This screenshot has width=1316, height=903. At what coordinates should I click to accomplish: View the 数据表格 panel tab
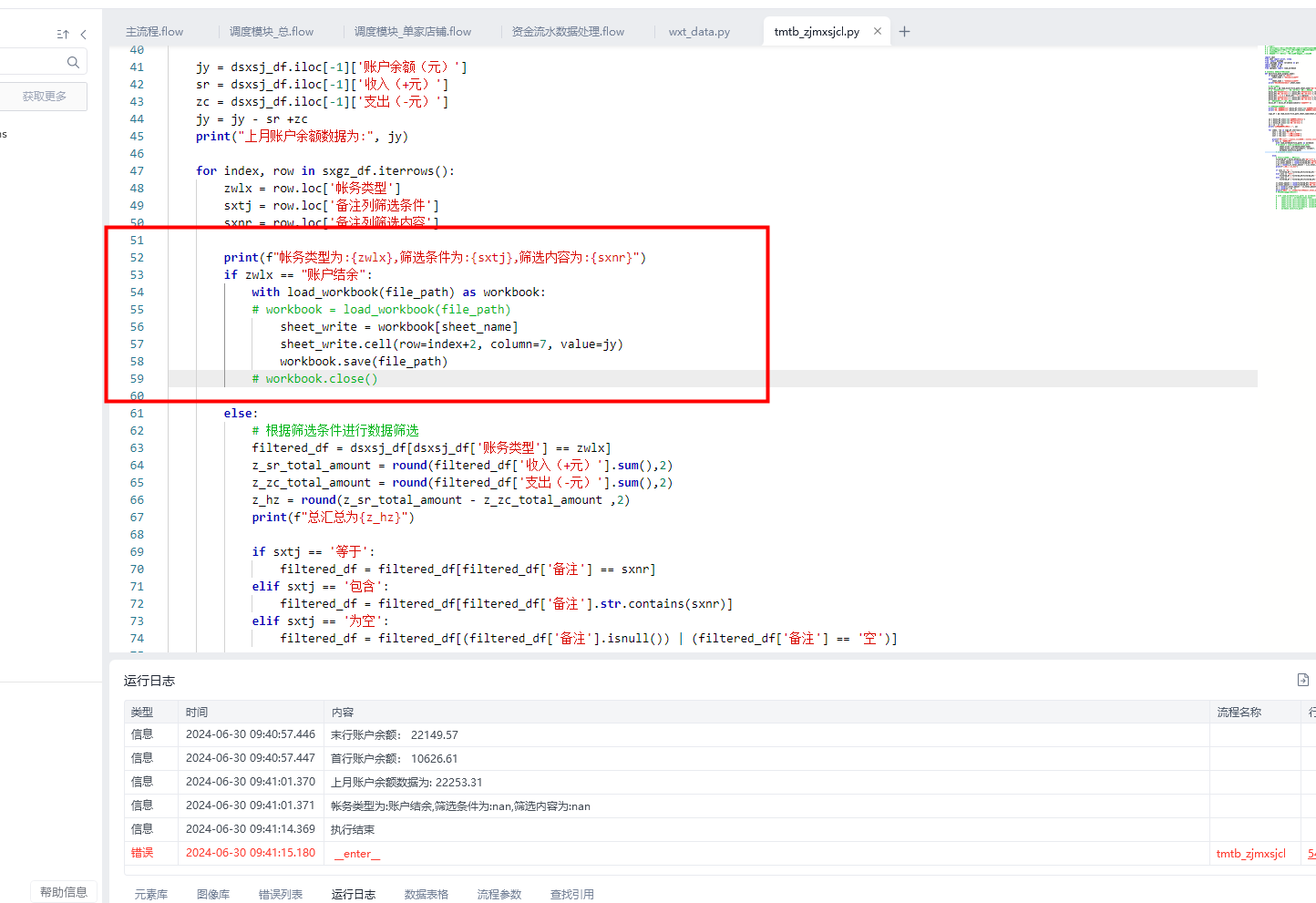(426, 894)
